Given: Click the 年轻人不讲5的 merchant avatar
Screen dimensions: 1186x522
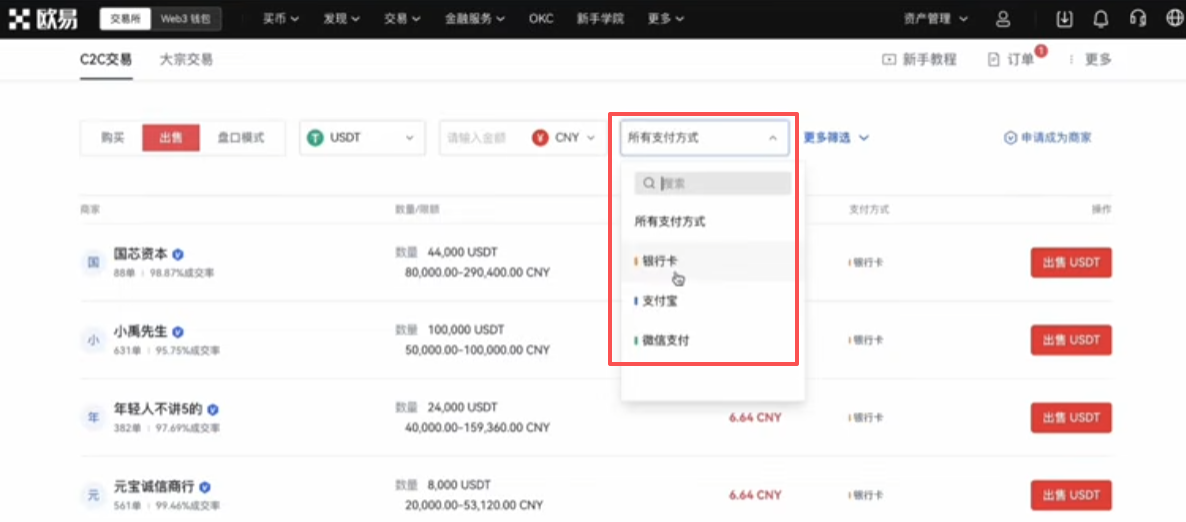Looking at the screenshot, I should [93, 417].
